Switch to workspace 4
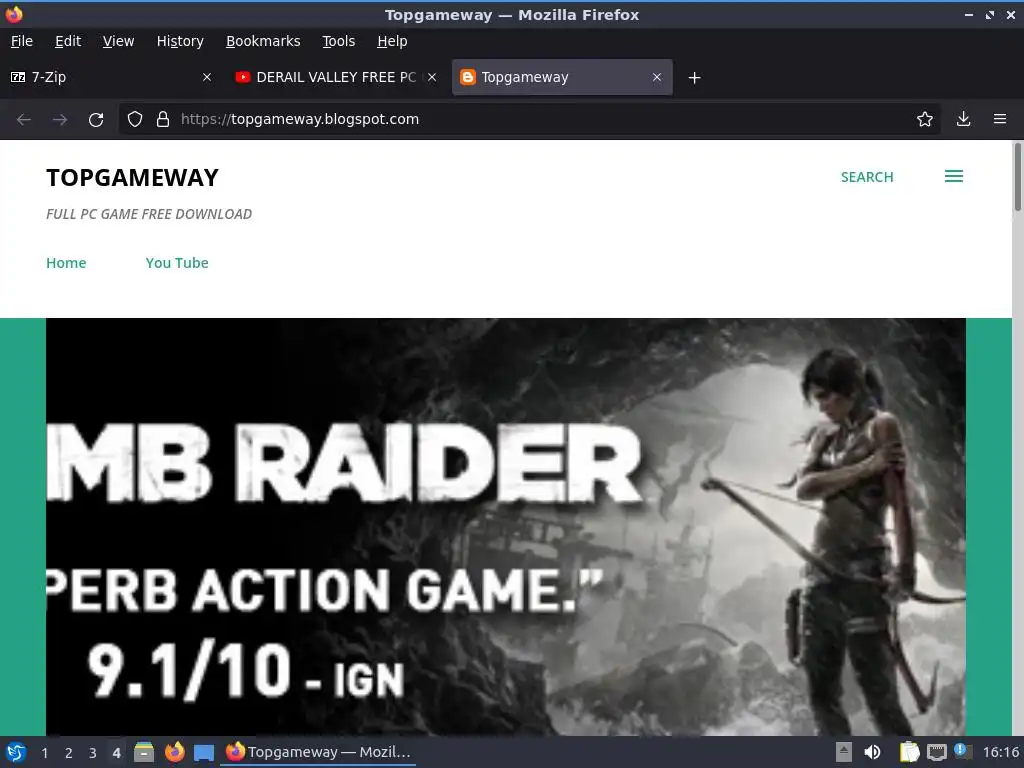1024x768 pixels. pos(116,753)
